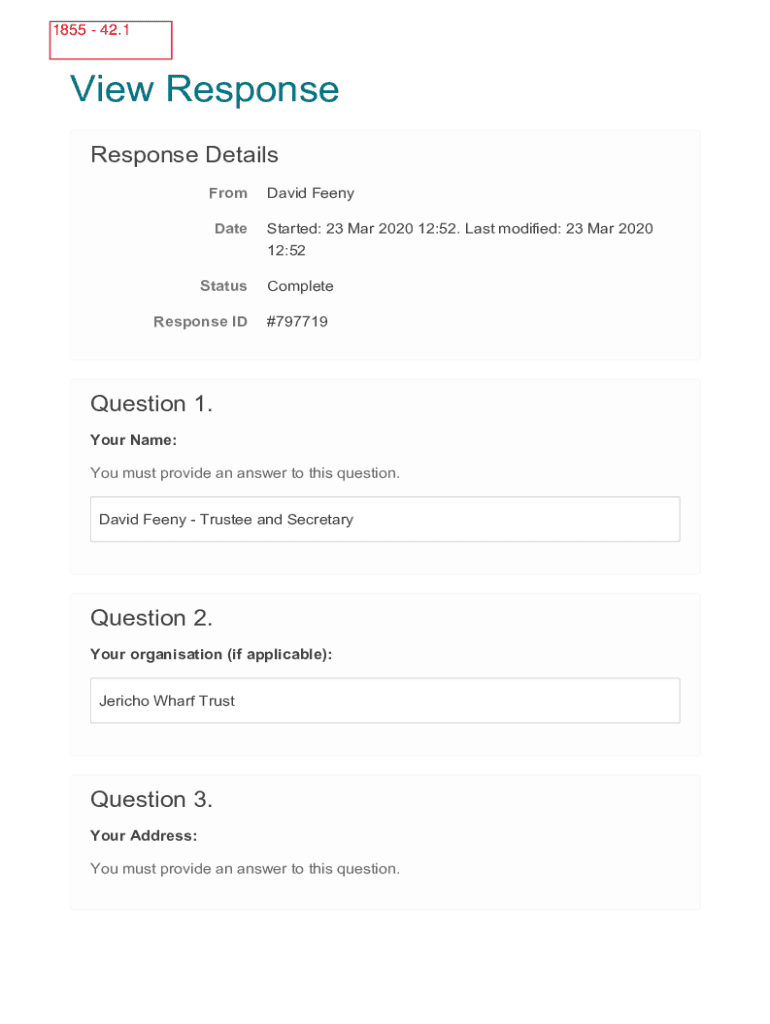770x1024 pixels.
Task: Click the Your organisation (if applicable) label
Action: [x=211, y=654]
